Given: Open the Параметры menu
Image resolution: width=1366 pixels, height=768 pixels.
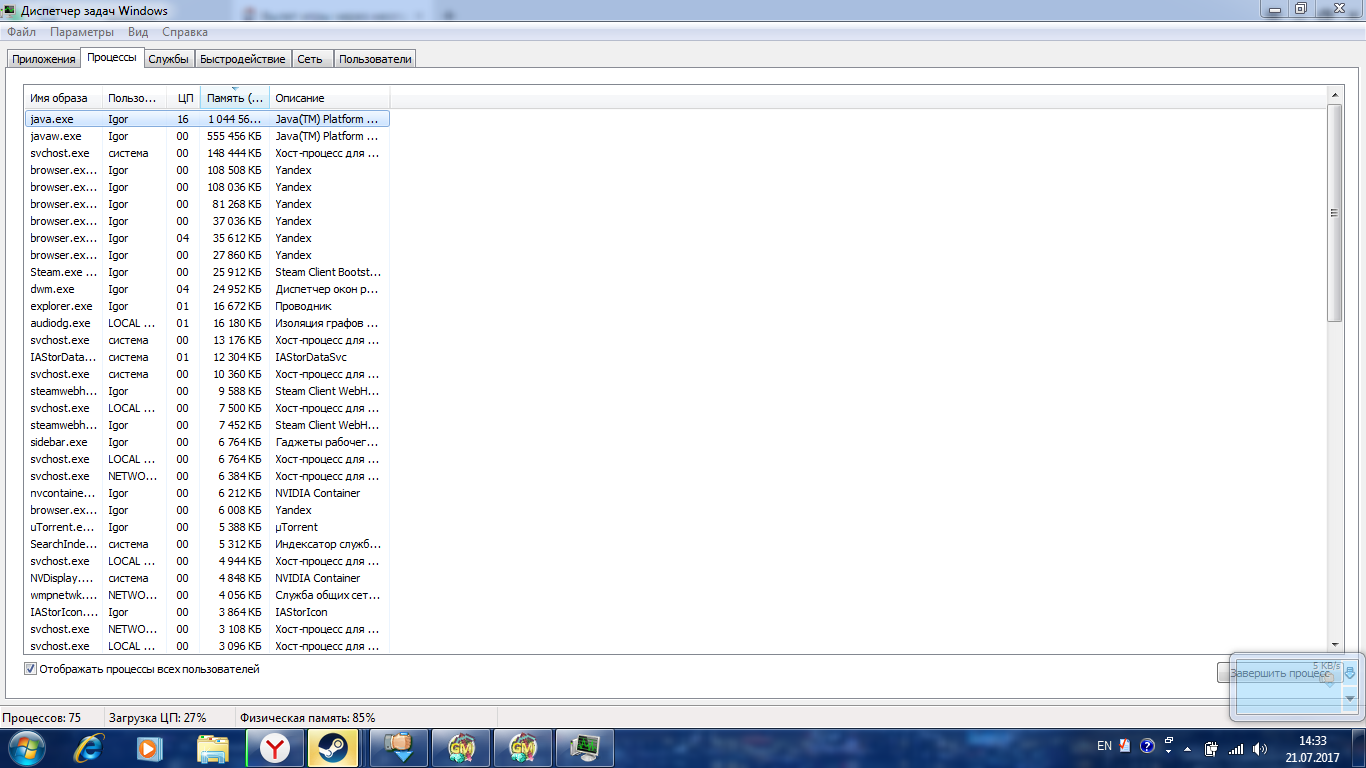Looking at the screenshot, I should coord(81,32).
